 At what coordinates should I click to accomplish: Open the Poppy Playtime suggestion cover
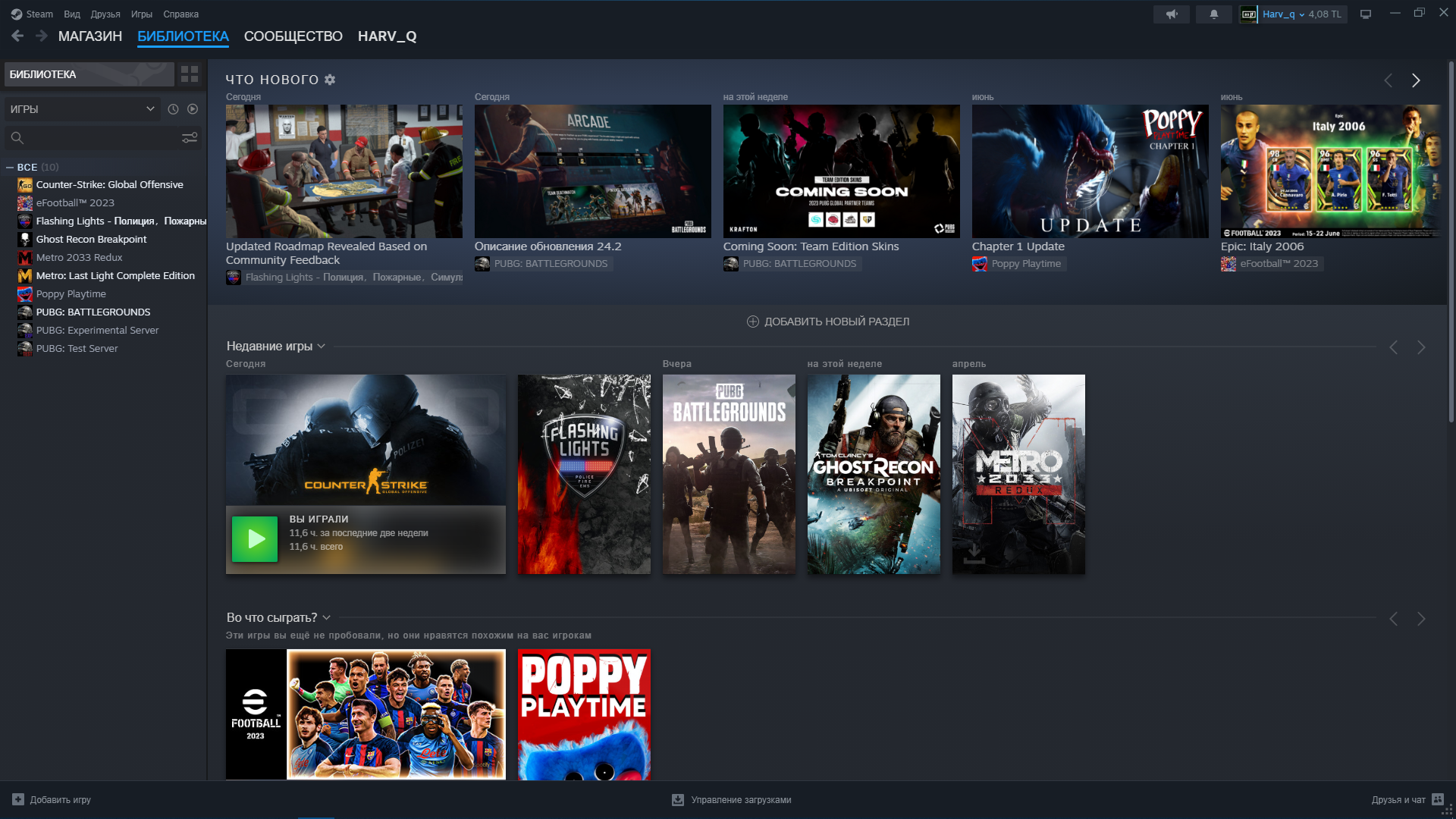584,714
